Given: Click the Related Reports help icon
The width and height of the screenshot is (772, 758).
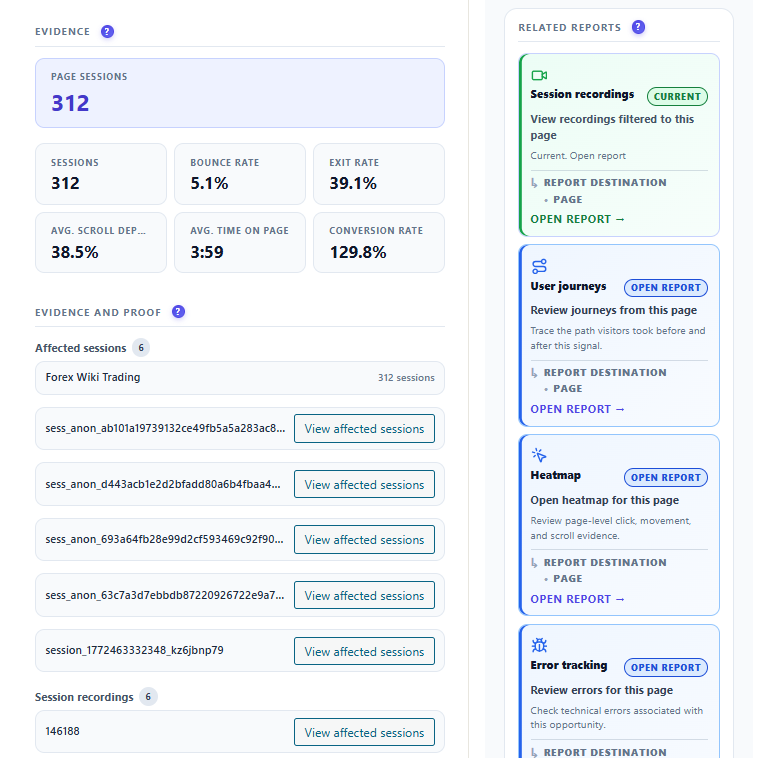Looking at the screenshot, I should pos(638,27).
